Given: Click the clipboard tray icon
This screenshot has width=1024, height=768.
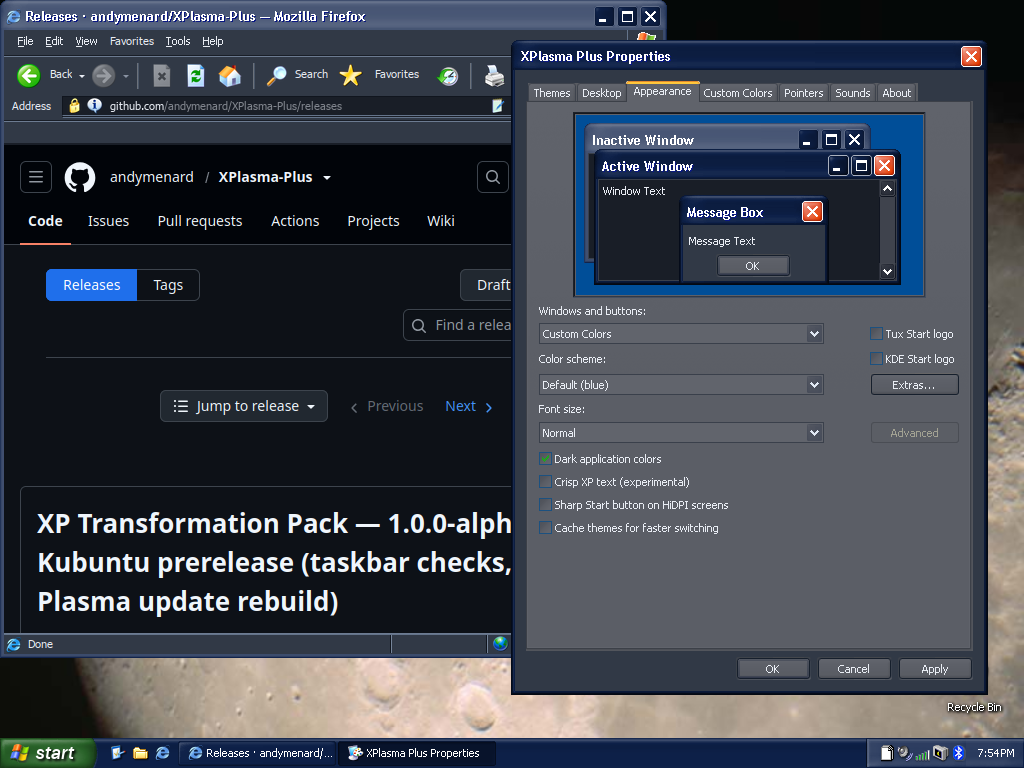Looking at the screenshot, I should point(886,753).
